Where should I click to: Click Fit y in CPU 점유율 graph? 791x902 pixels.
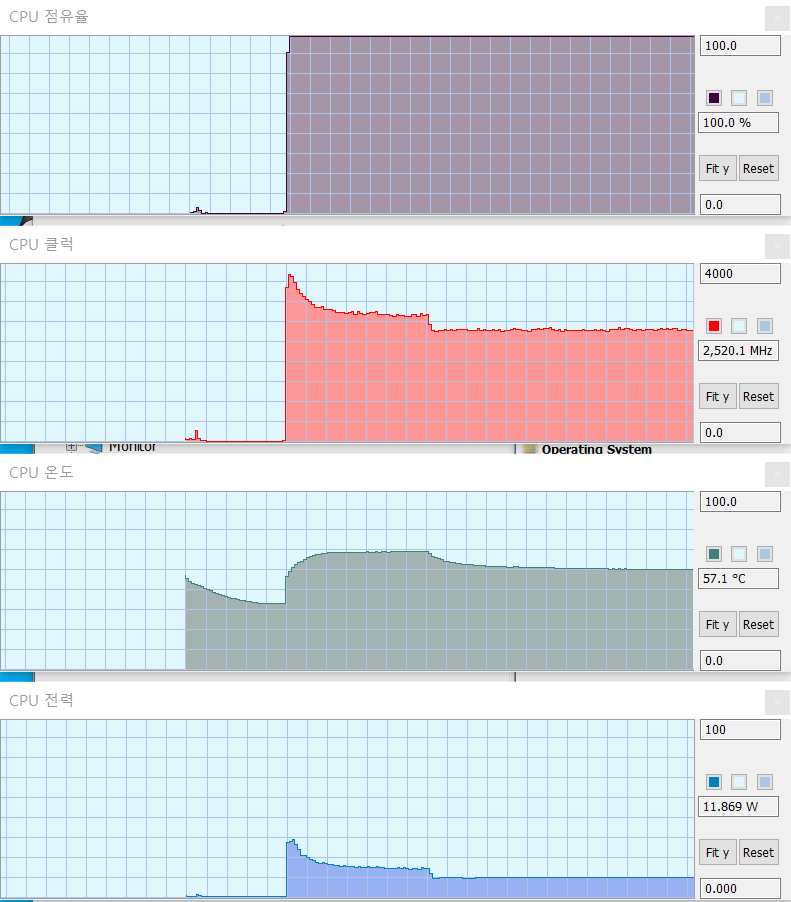click(x=717, y=169)
